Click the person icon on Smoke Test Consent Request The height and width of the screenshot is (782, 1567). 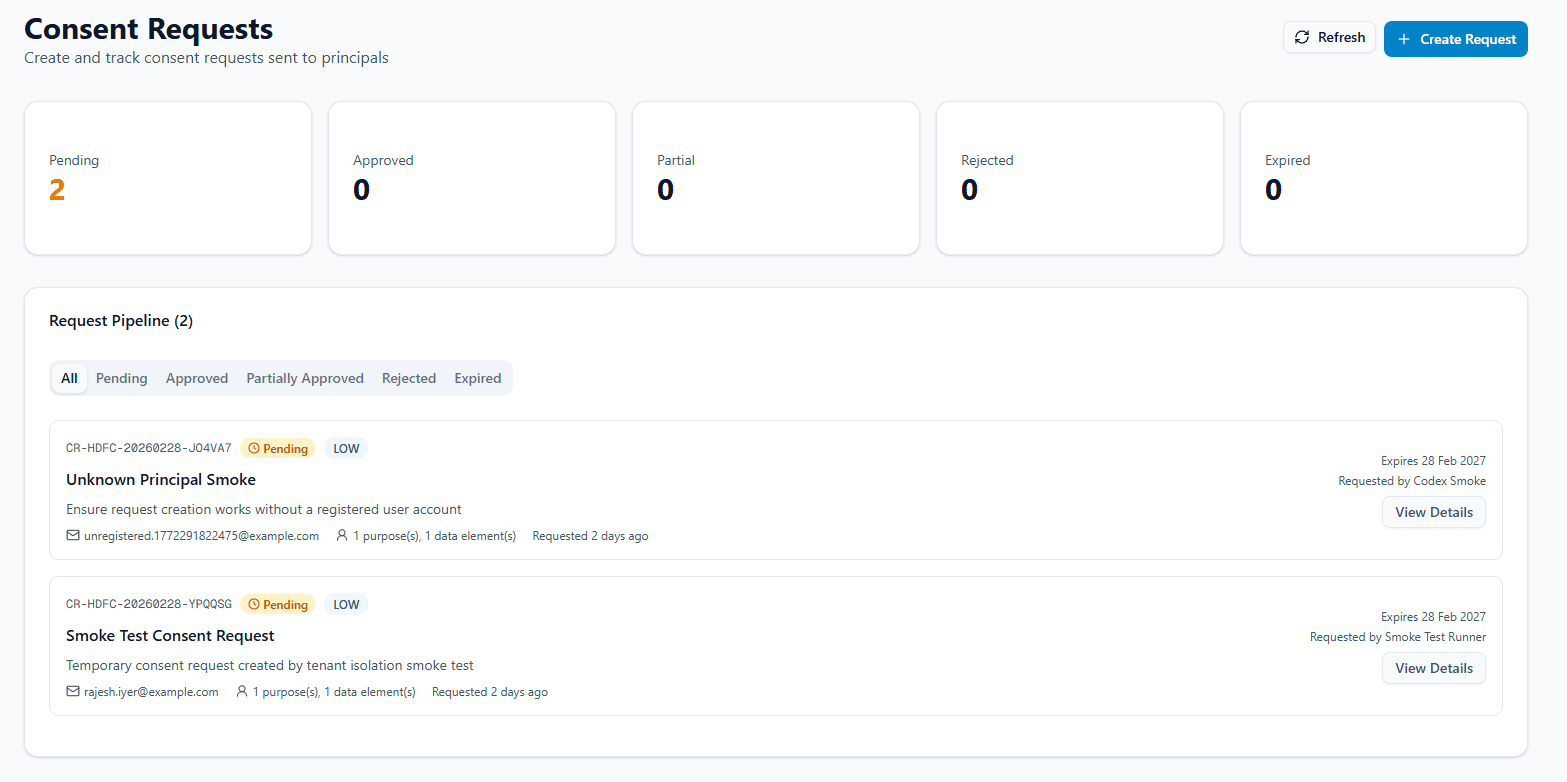242,691
